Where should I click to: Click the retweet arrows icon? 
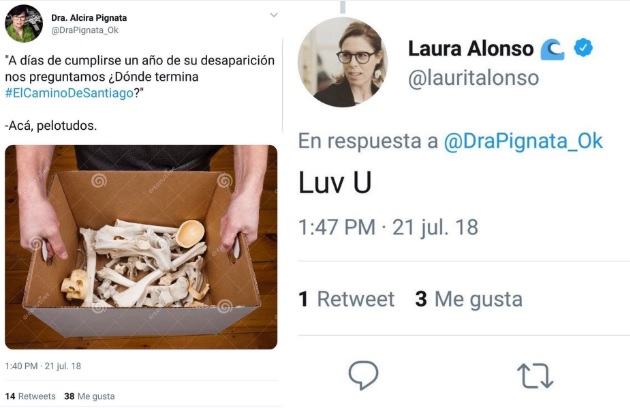click(x=535, y=376)
